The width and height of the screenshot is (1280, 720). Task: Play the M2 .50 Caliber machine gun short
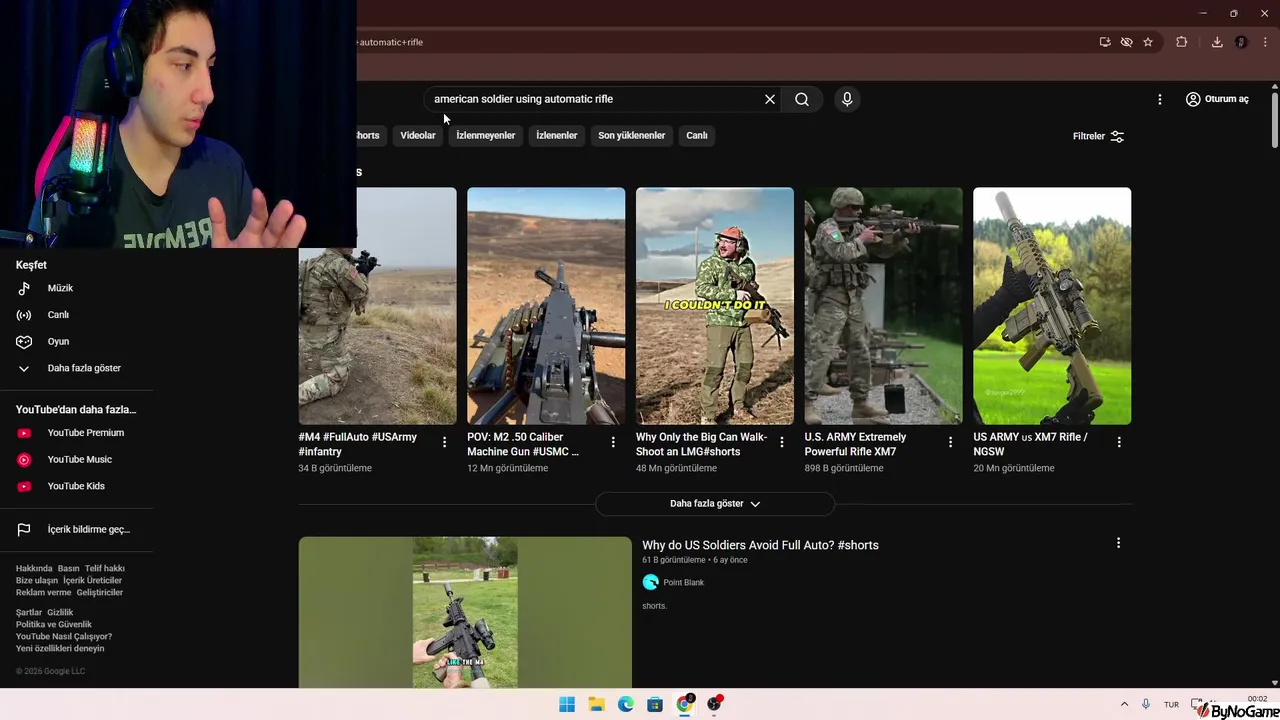click(x=546, y=306)
